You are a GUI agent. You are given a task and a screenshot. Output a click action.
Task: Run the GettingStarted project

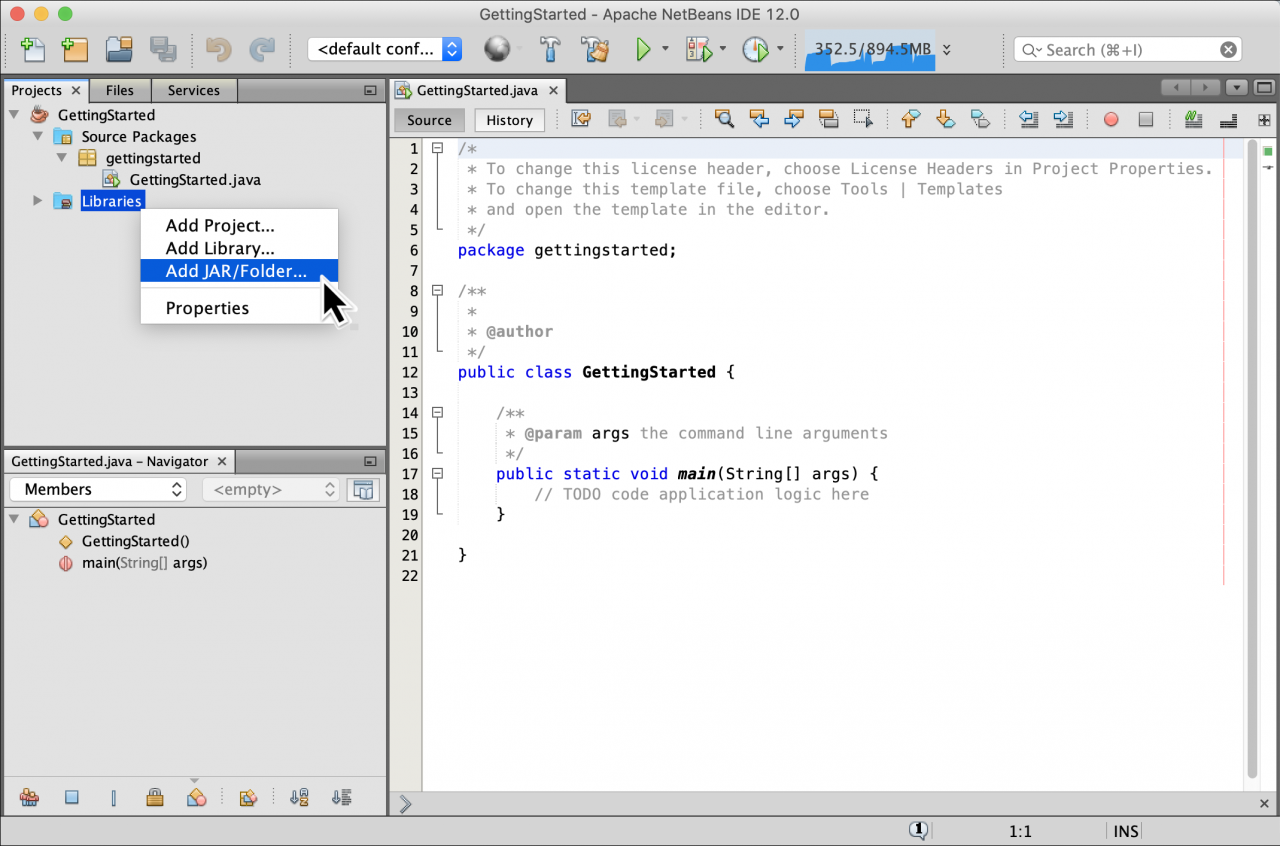(644, 49)
